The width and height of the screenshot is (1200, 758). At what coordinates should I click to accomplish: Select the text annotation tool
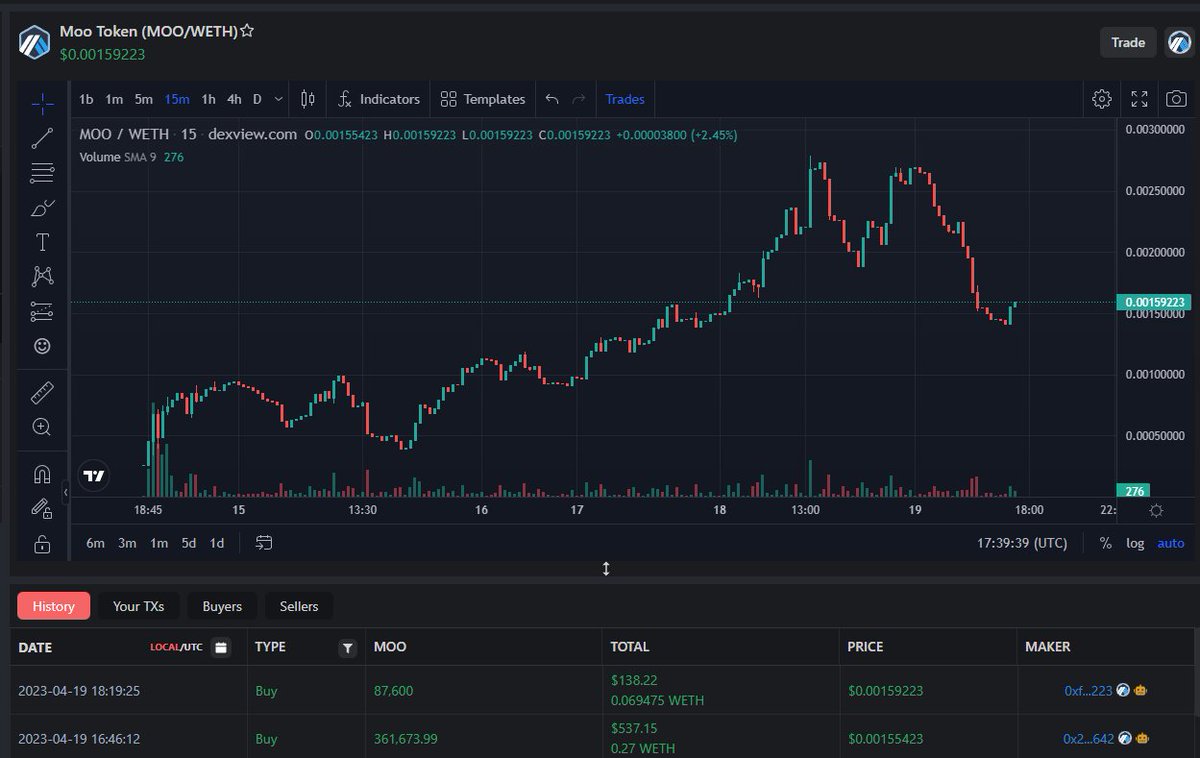(x=41, y=241)
